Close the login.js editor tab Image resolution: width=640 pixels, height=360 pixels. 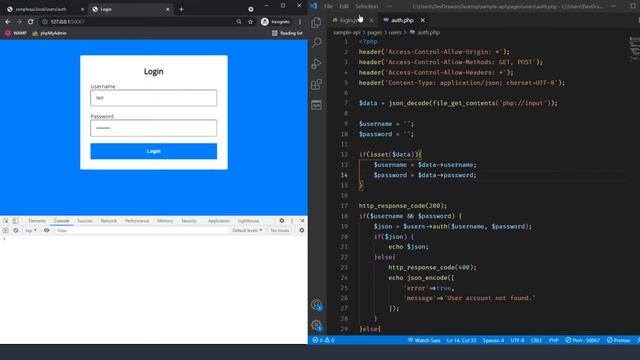371,20
